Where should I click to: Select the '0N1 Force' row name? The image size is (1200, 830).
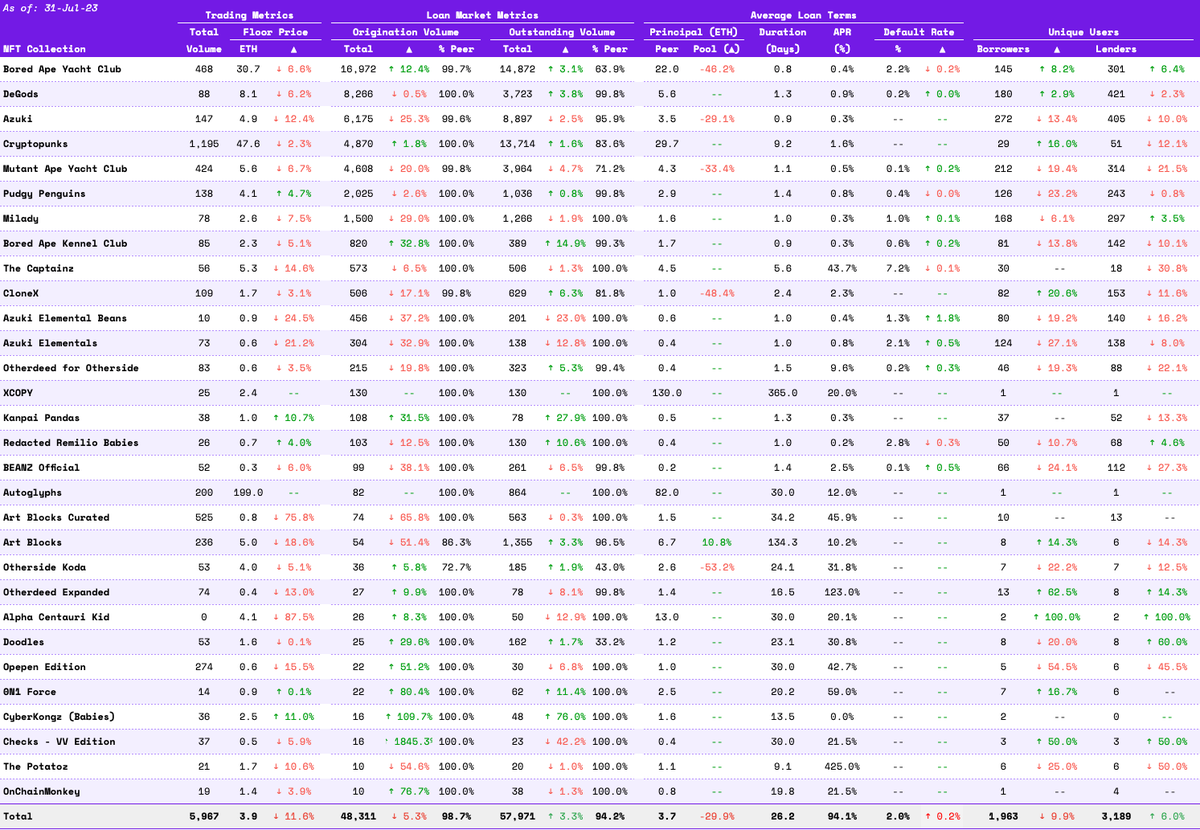pyautogui.click(x=30, y=691)
